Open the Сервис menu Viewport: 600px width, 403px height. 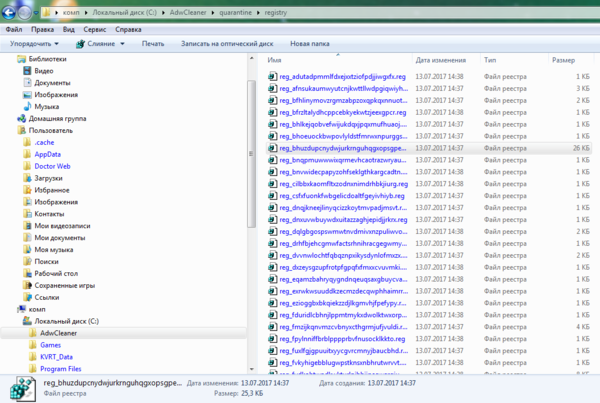click(x=95, y=29)
